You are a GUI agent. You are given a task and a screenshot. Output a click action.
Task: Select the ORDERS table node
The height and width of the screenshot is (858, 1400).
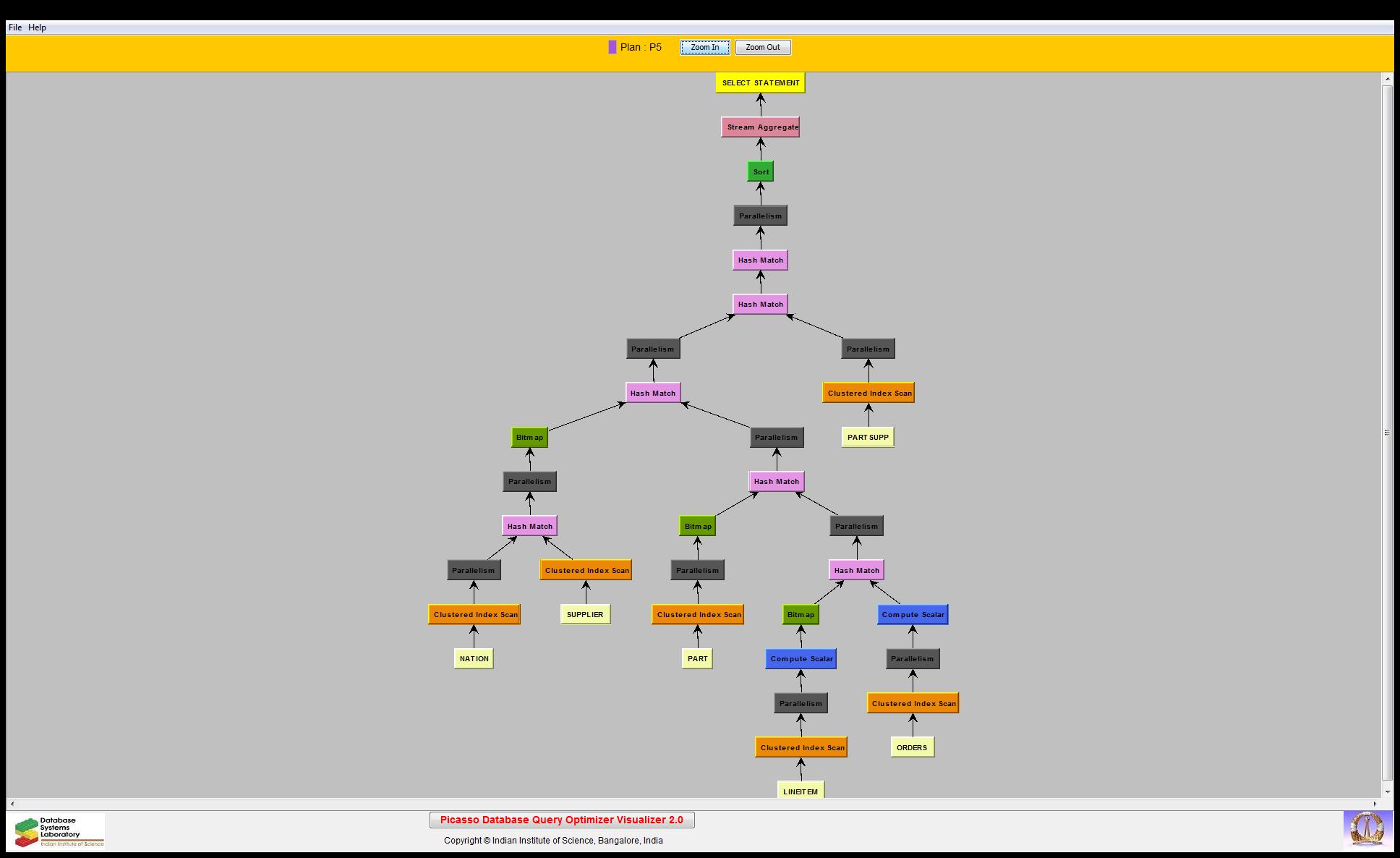pyautogui.click(x=912, y=747)
